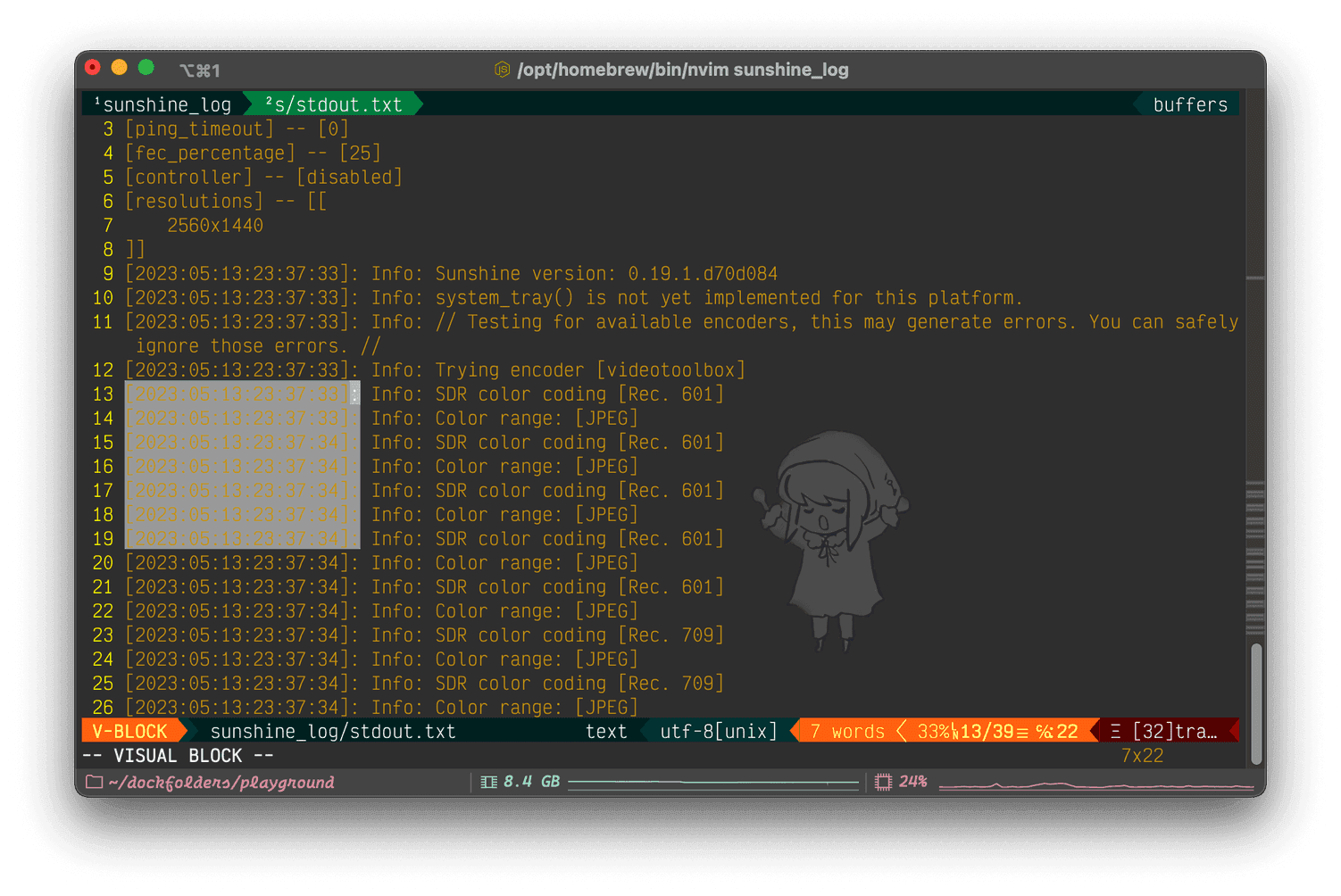Click line number 9 in the gutter
This screenshot has width=1341, height=896.
tap(108, 274)
